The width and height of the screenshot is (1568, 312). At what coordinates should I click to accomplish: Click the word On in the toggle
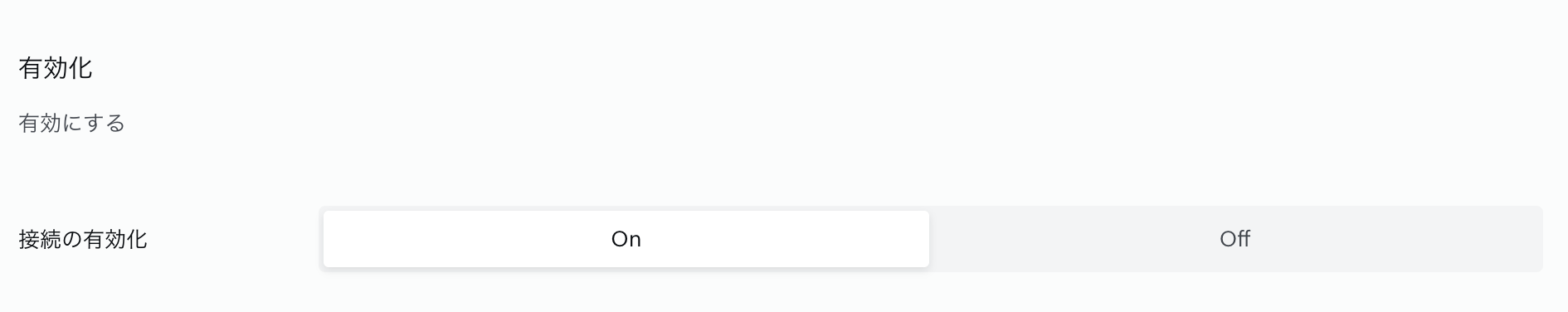pos(626,239)
